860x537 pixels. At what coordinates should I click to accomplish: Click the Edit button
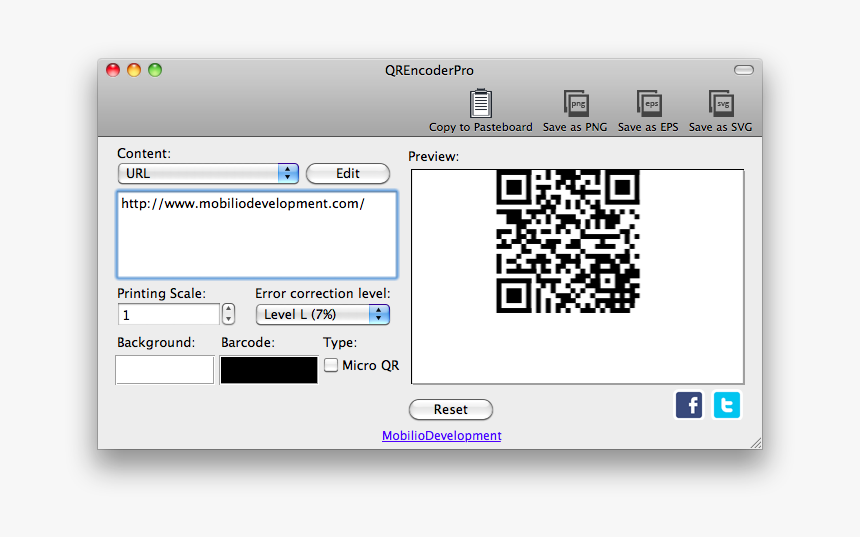[x=348, y=173]
